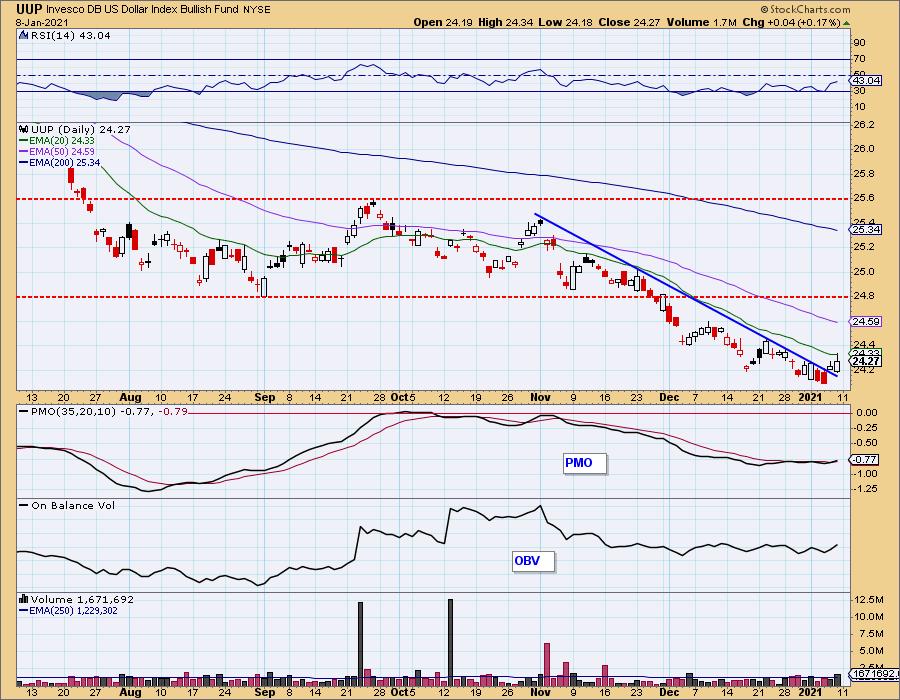Select the EMA(50) 24.59 legend entry
The image size is (900, 700).
click(x=57, y=151)
